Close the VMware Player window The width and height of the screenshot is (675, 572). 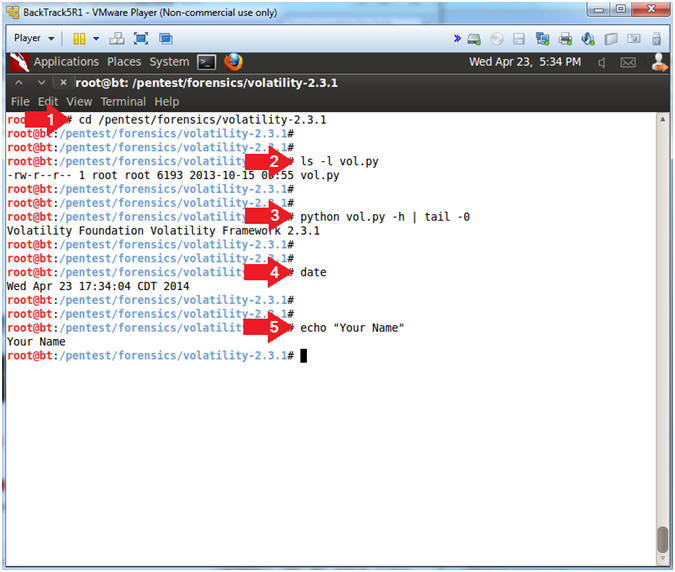click(651, 9)
